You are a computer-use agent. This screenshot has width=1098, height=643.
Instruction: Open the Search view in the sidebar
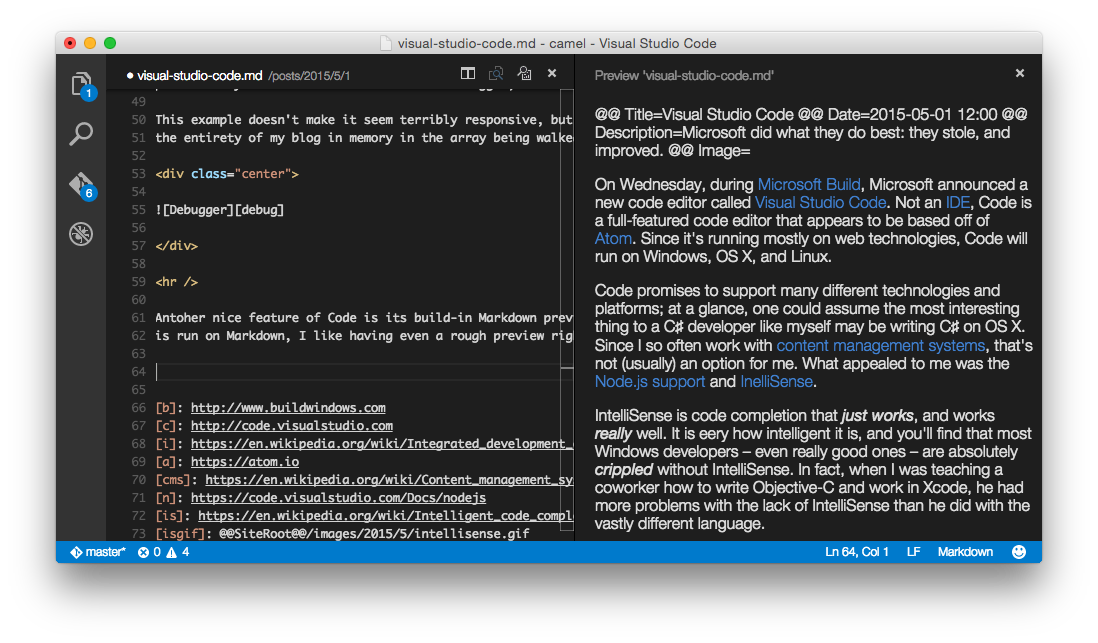pos(81,134)
